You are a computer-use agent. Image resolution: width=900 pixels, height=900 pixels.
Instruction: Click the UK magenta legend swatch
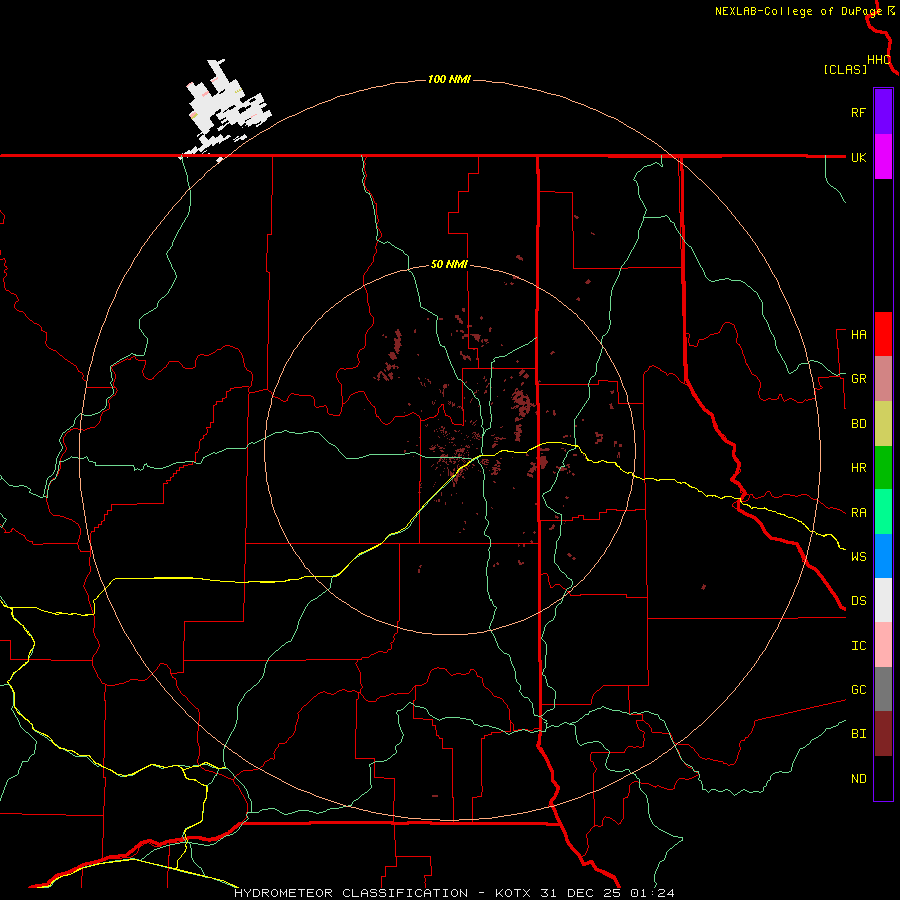click(x=883, y=157)
